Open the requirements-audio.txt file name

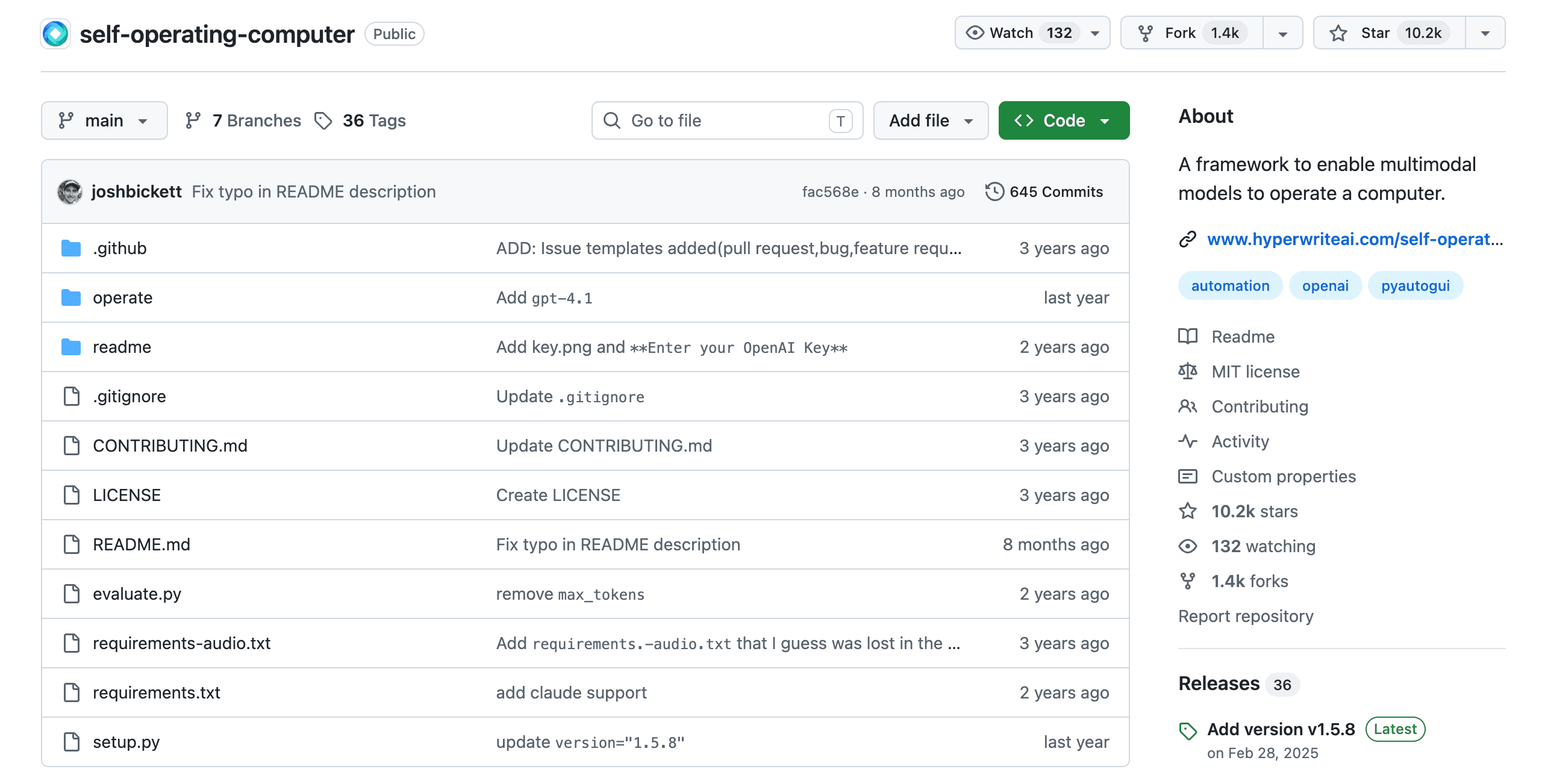point(181,643)
